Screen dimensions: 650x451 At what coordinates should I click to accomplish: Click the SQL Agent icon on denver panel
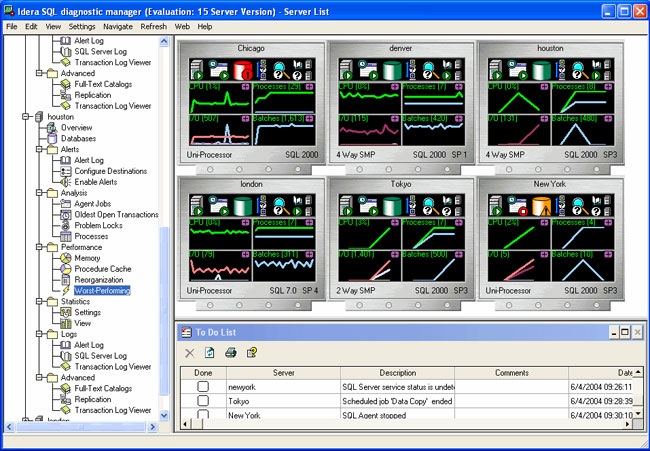click(369, 70)
